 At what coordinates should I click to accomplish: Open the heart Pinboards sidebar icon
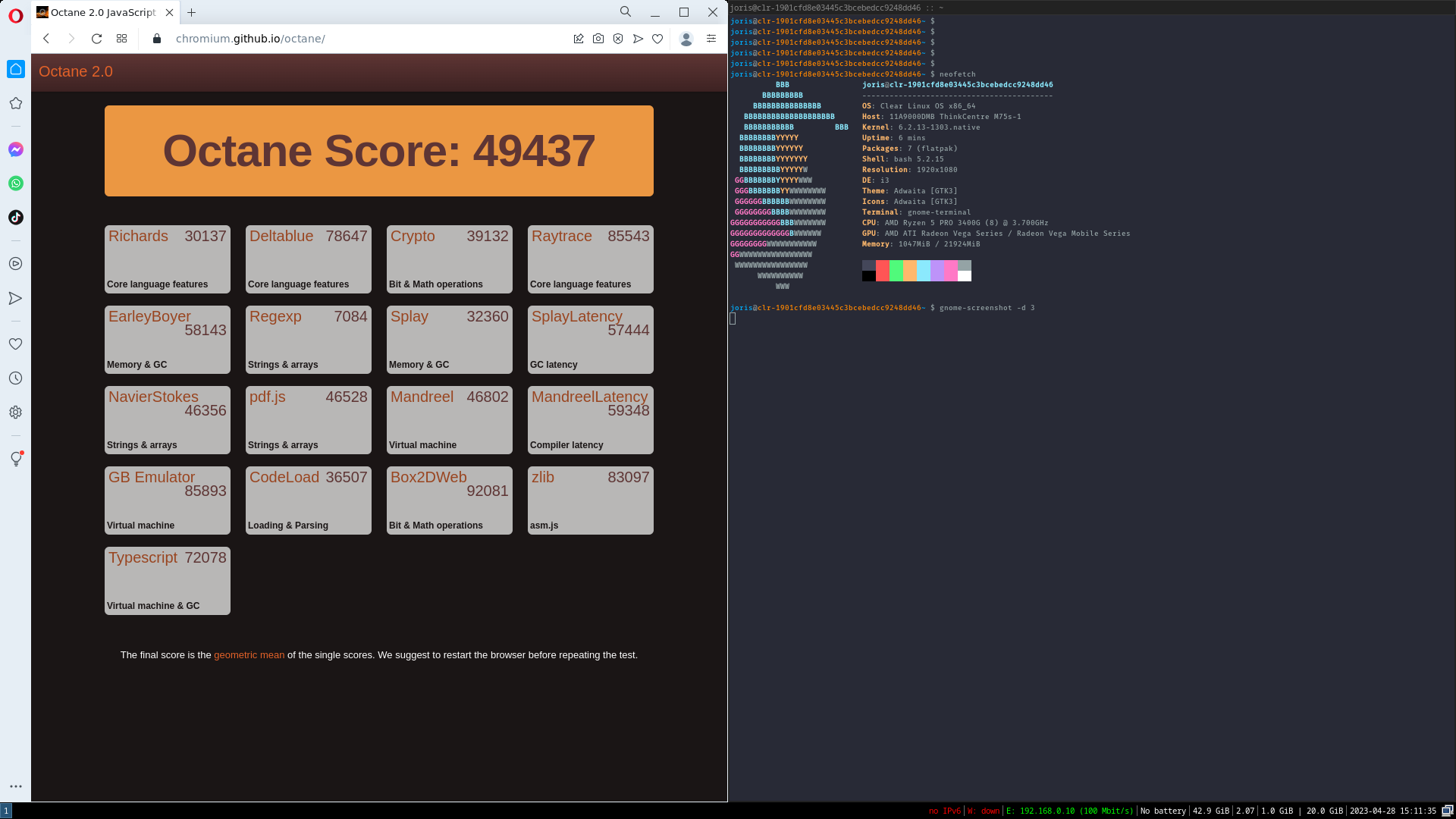[x=15, y=344]
